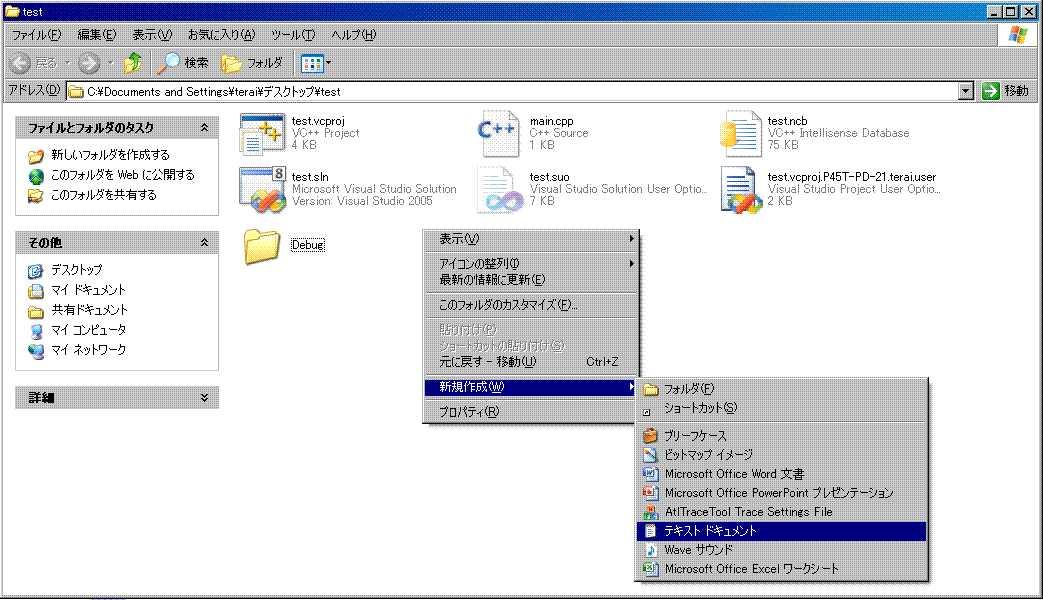1043x600 pixels.
Task: Collapse the その他 panel
Action: tap(204, 243)
